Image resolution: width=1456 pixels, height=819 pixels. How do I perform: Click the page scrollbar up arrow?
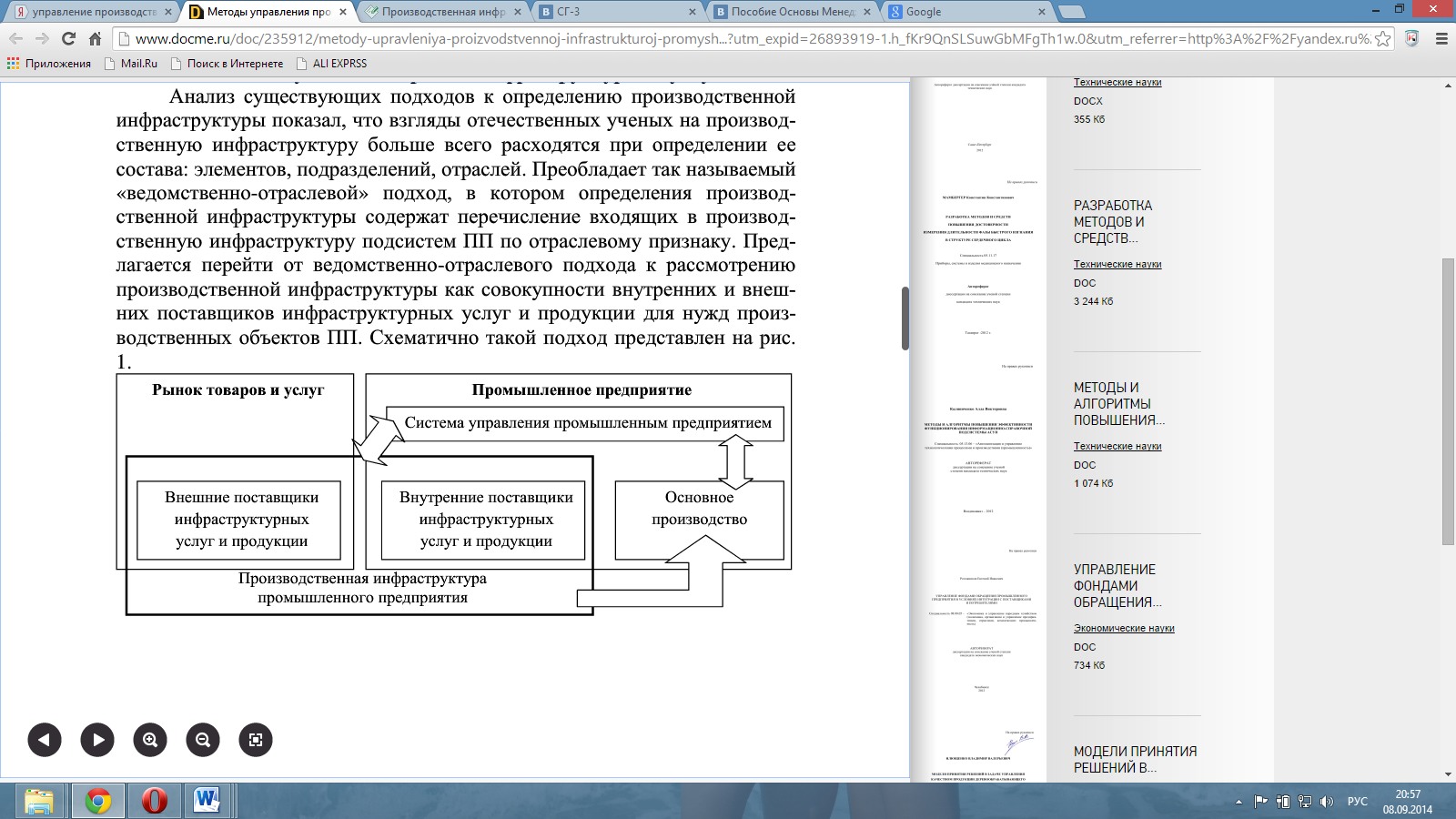pos(1448,86)
